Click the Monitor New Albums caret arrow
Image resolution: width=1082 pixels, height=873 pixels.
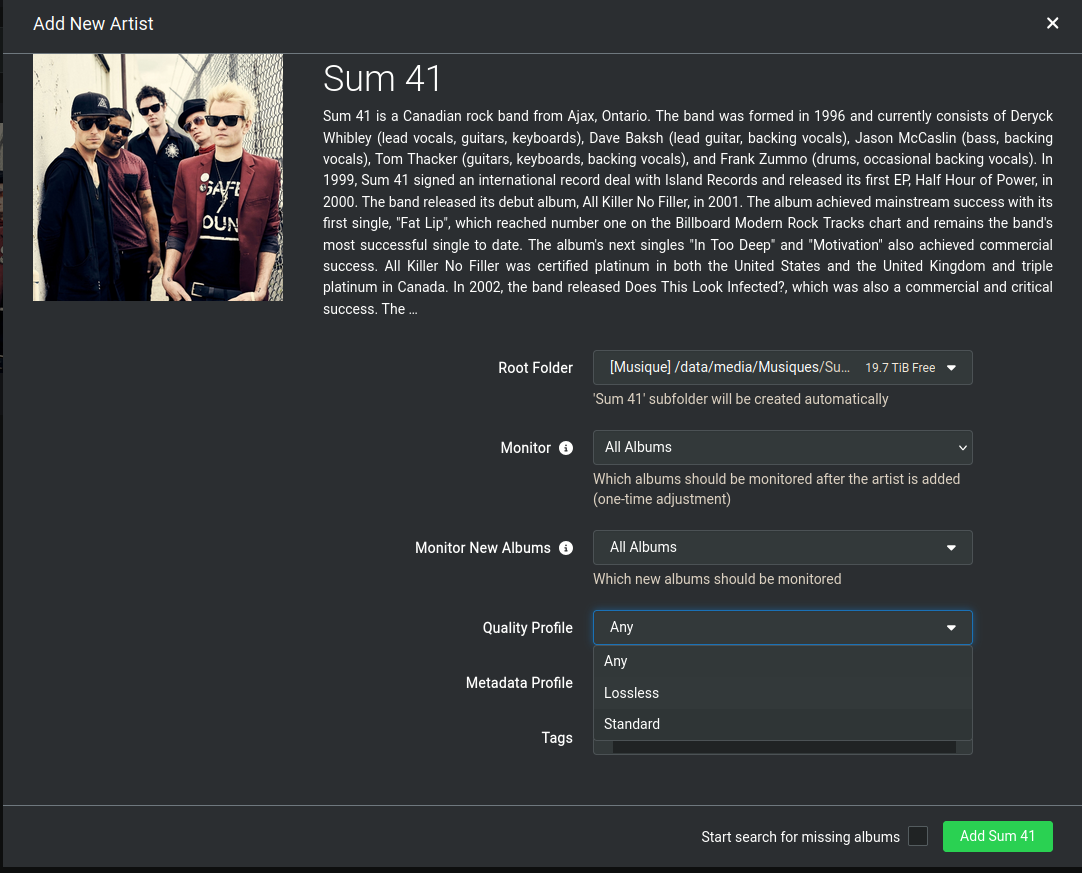(951, 548)
